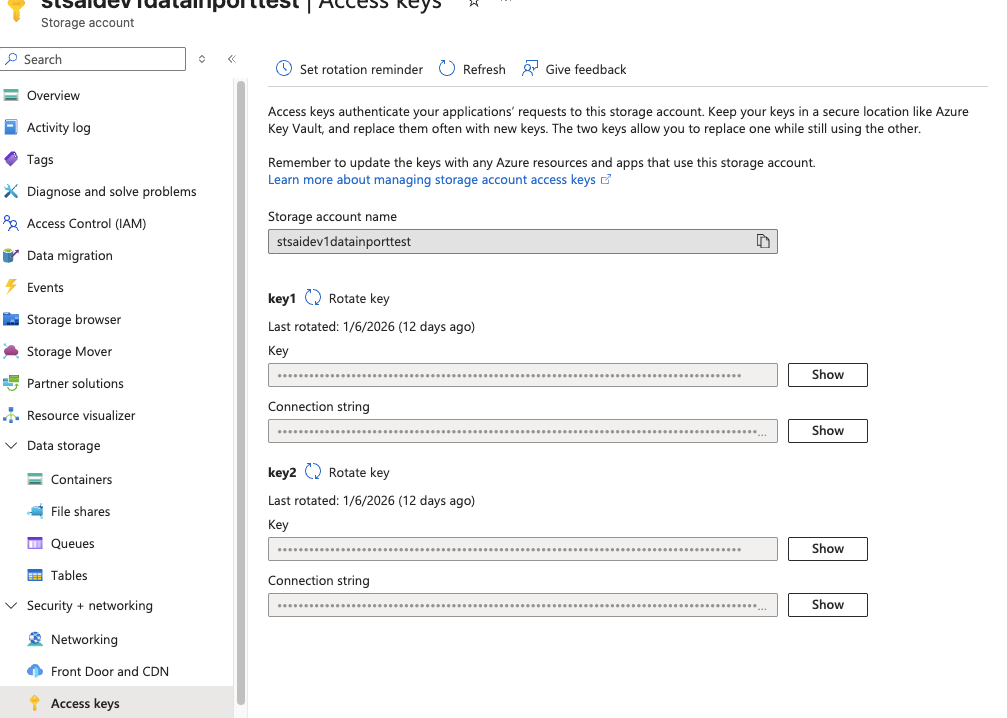The image size is (1007, 718).
Task: Show the key1 value
Action: click(827, 374)
